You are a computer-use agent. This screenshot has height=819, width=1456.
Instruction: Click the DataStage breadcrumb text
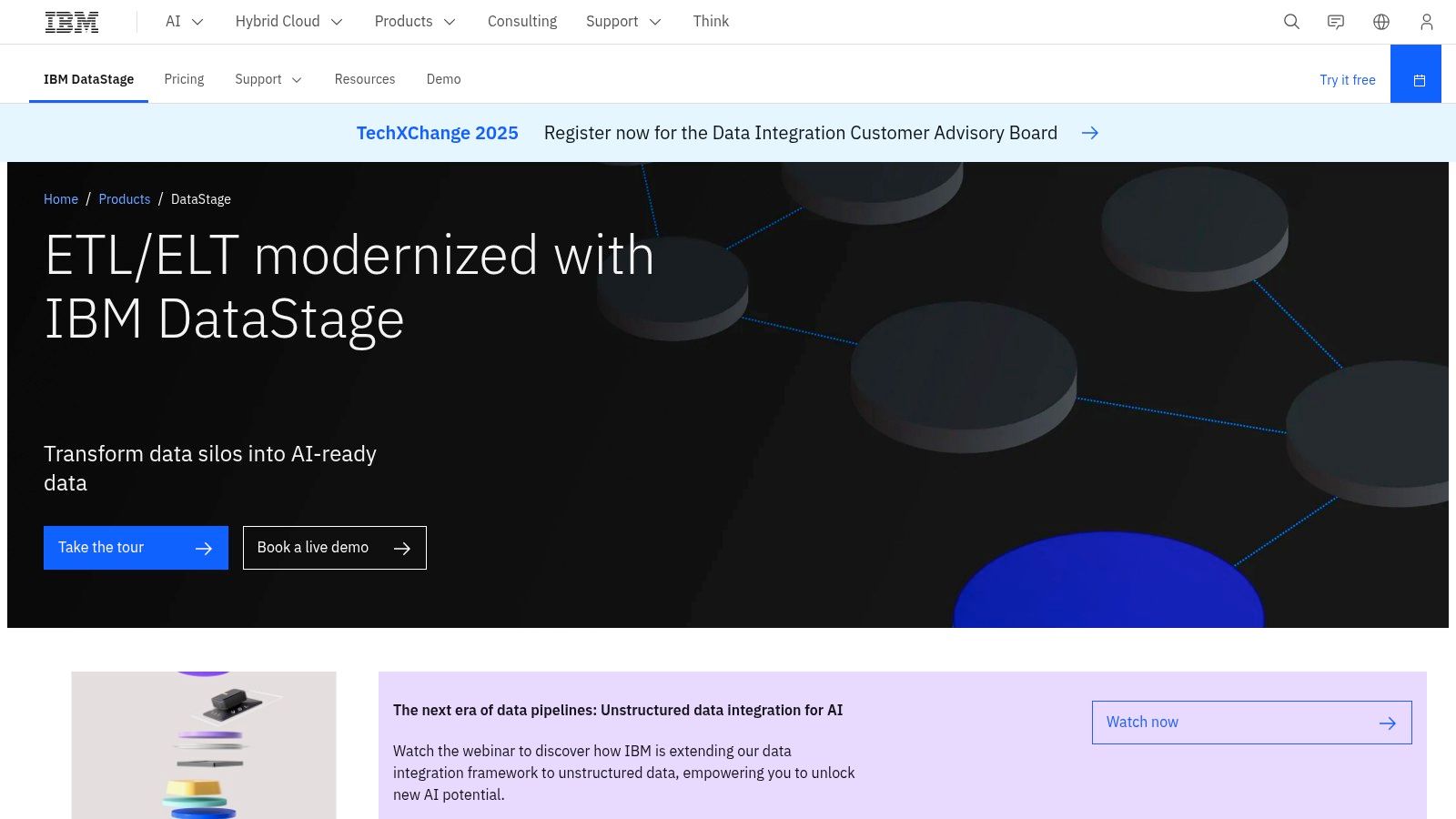pos(201,199)
